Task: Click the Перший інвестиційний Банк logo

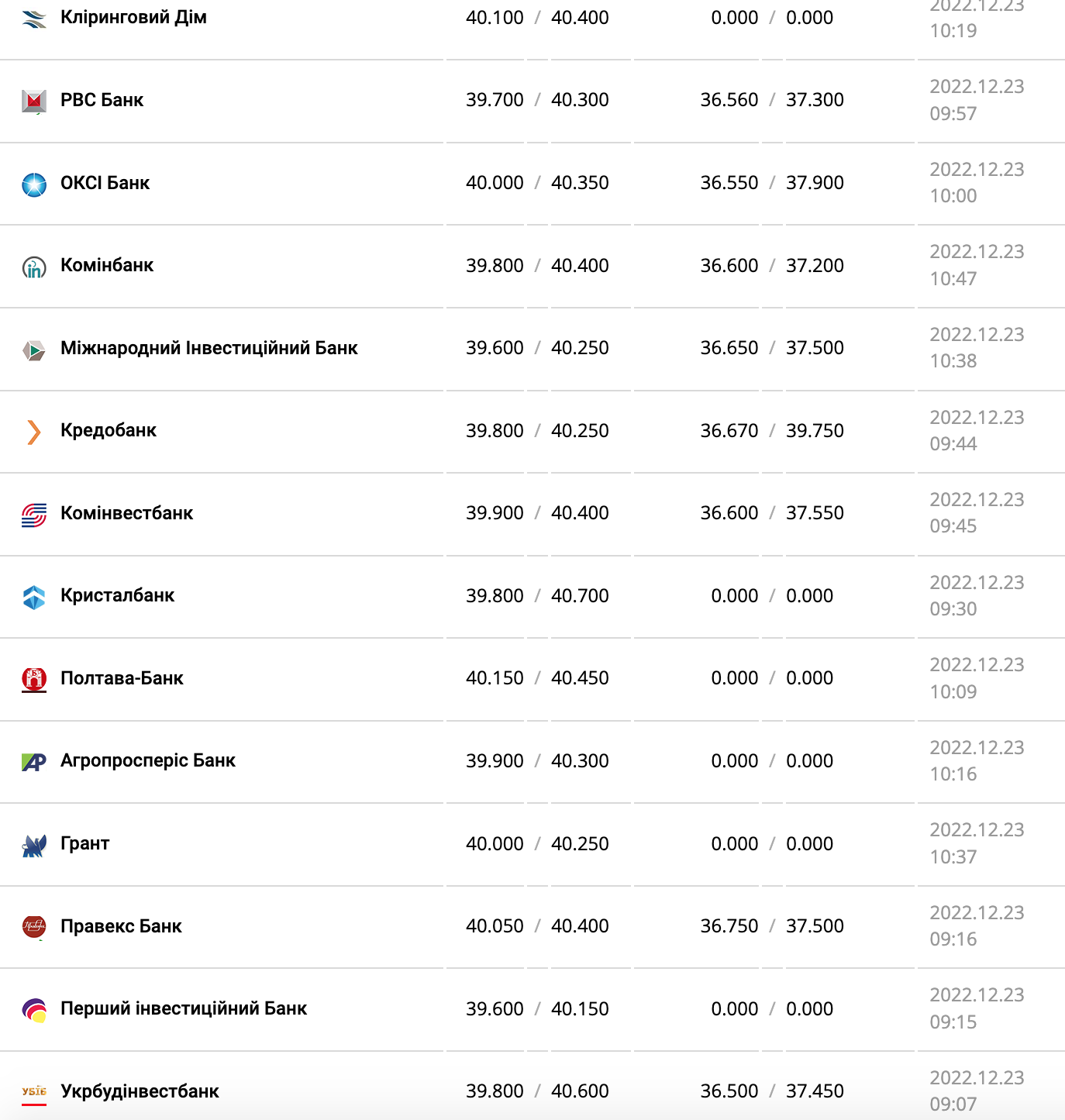Action: tap(34, 1010)
